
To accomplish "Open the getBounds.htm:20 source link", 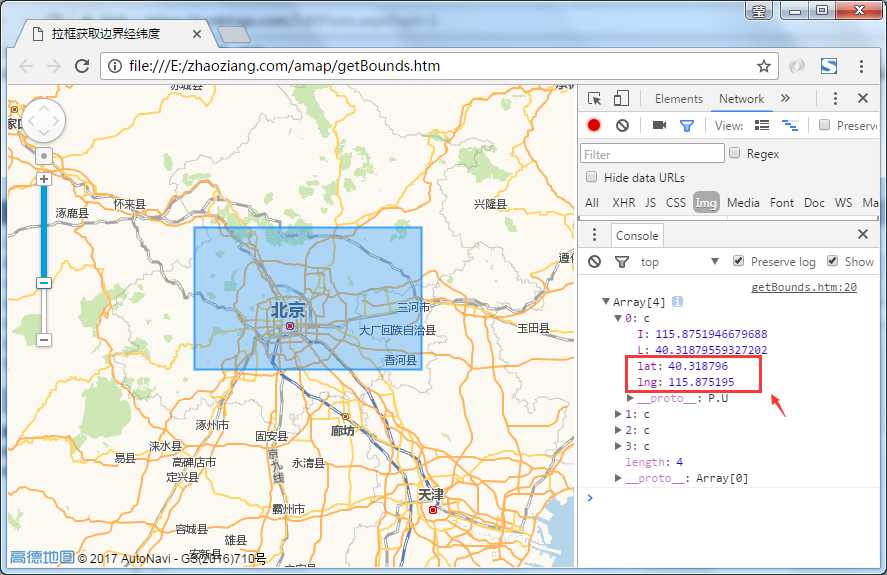I will tap(803, 287).
